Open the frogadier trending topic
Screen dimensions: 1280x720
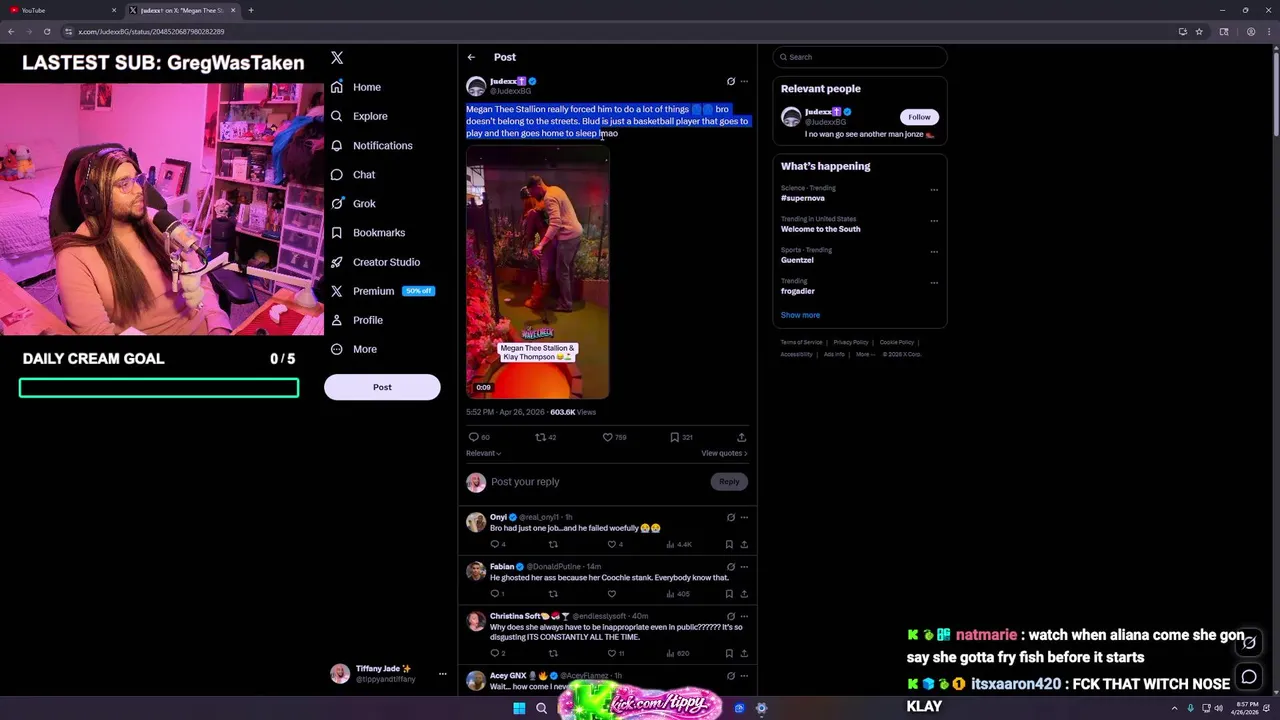(797, 291)
